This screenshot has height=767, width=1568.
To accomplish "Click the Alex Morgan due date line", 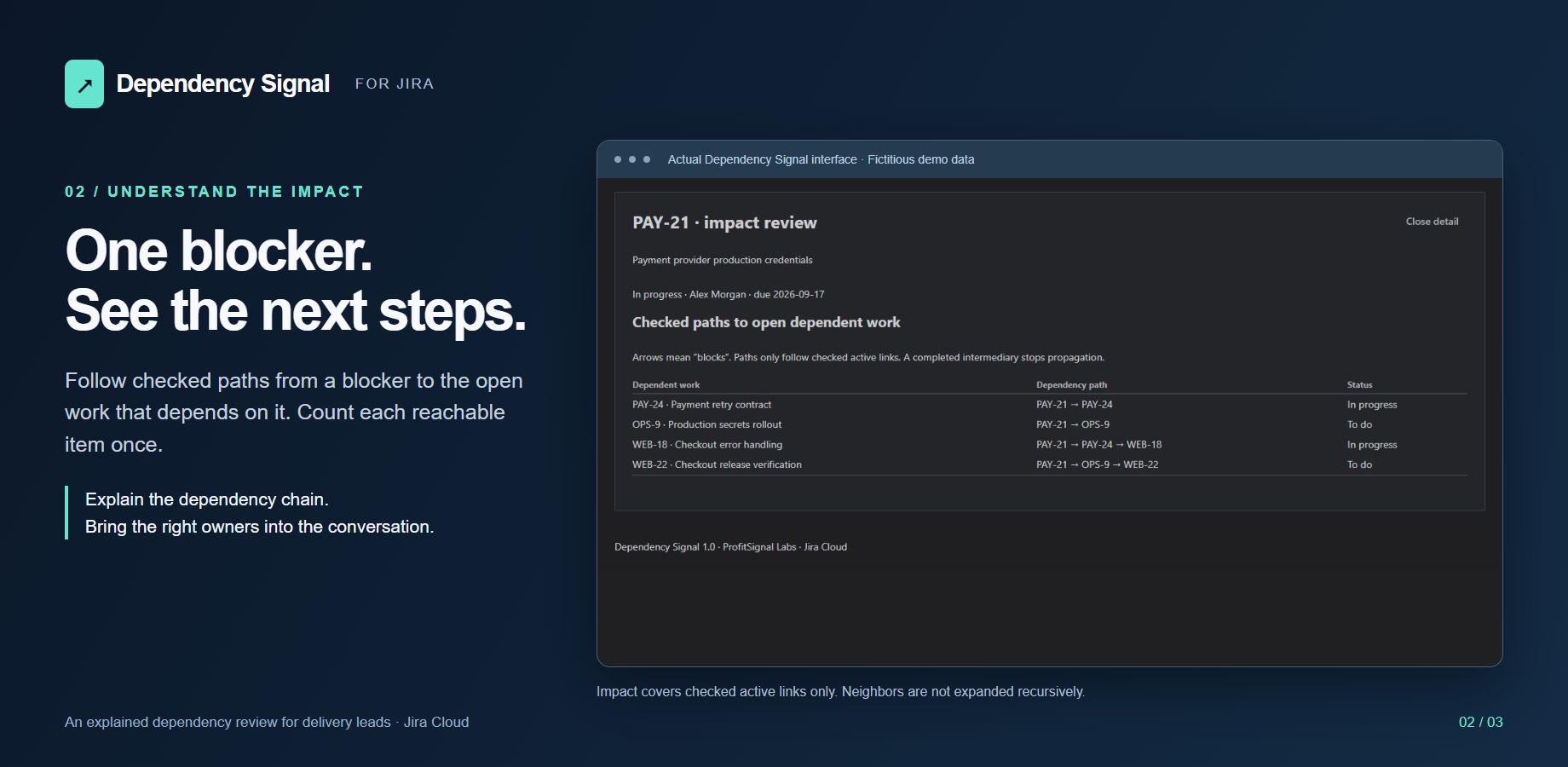I will (729, 294).
